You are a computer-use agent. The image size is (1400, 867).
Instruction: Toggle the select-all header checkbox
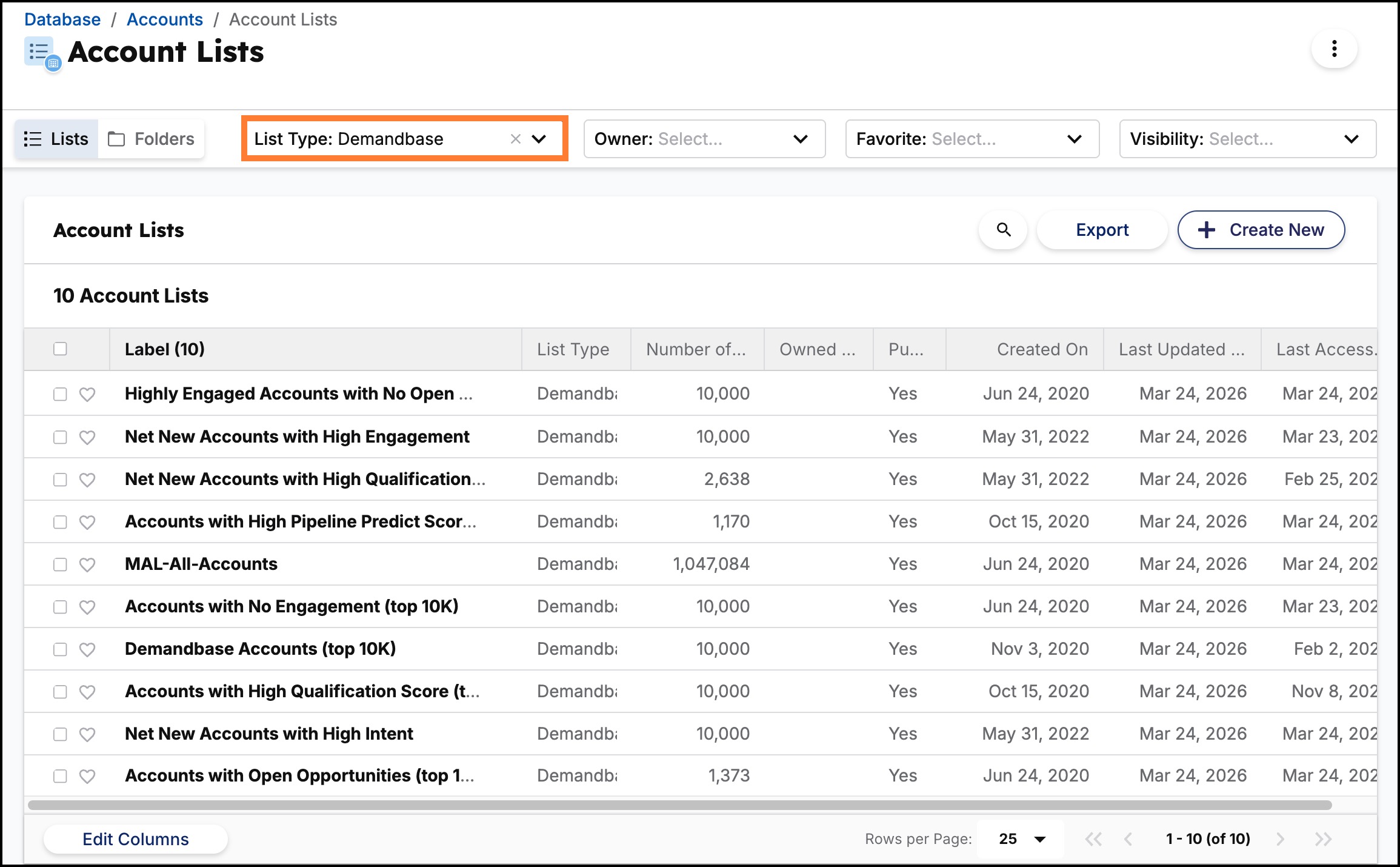[x=60, y=349]
